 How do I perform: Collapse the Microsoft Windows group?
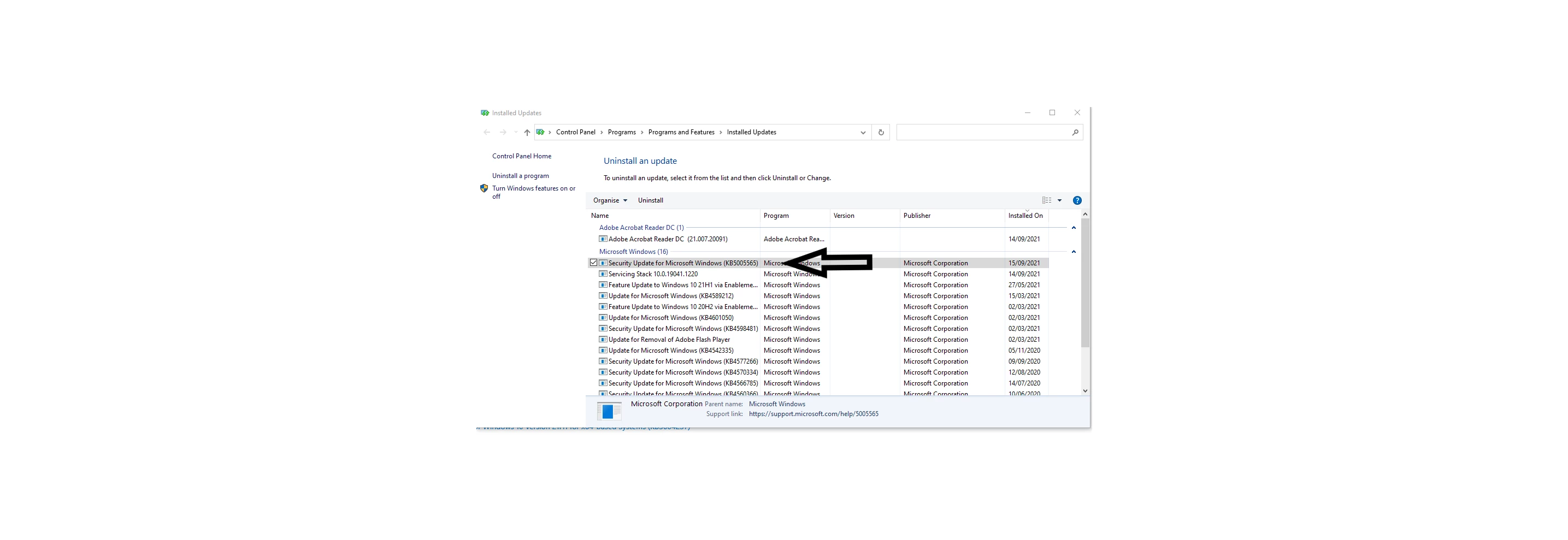pos(1074,252)
